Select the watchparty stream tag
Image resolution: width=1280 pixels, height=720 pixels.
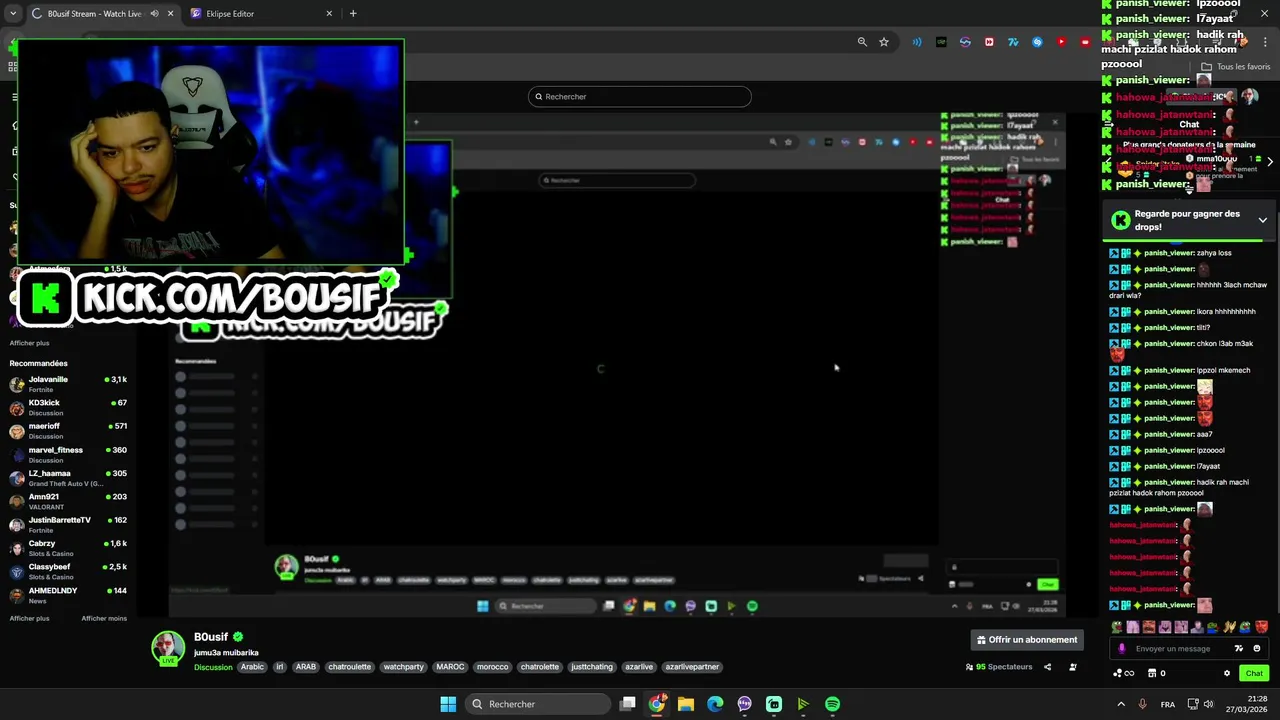[404, 667]
